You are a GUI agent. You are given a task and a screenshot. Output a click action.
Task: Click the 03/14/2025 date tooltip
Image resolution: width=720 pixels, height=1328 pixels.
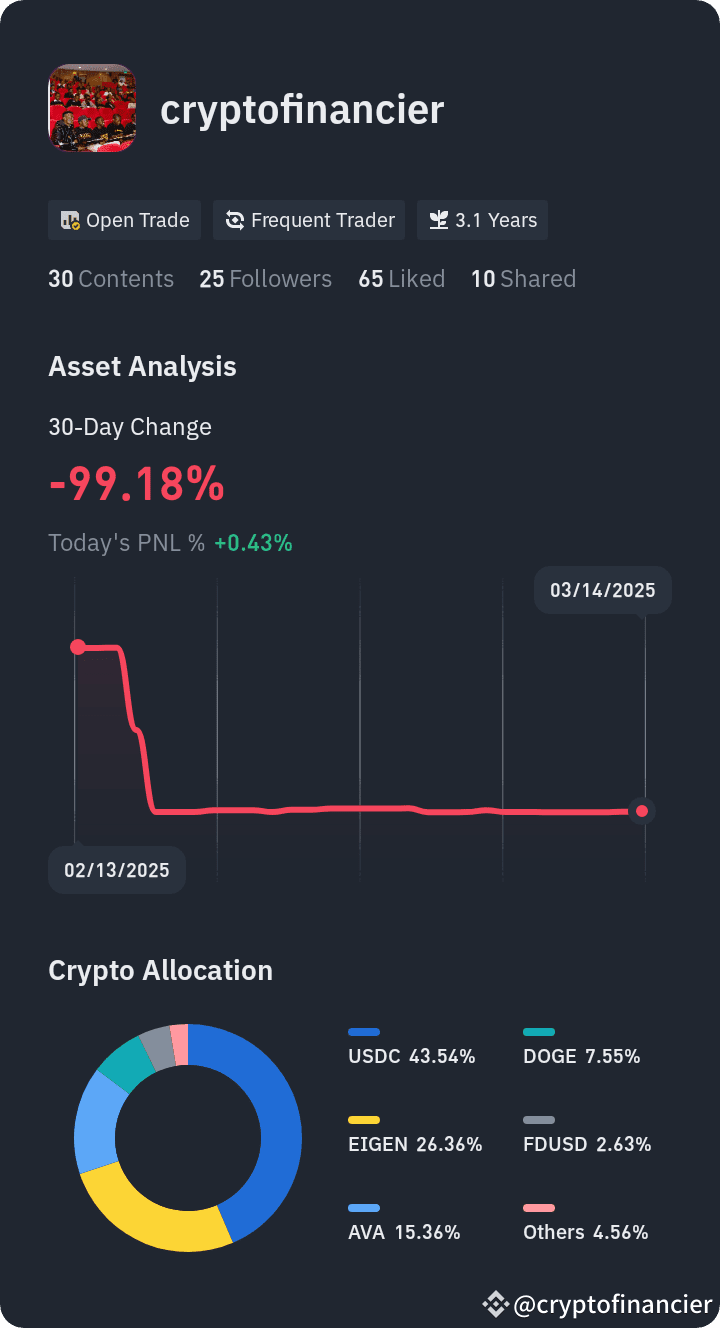[x=603, y=590]
